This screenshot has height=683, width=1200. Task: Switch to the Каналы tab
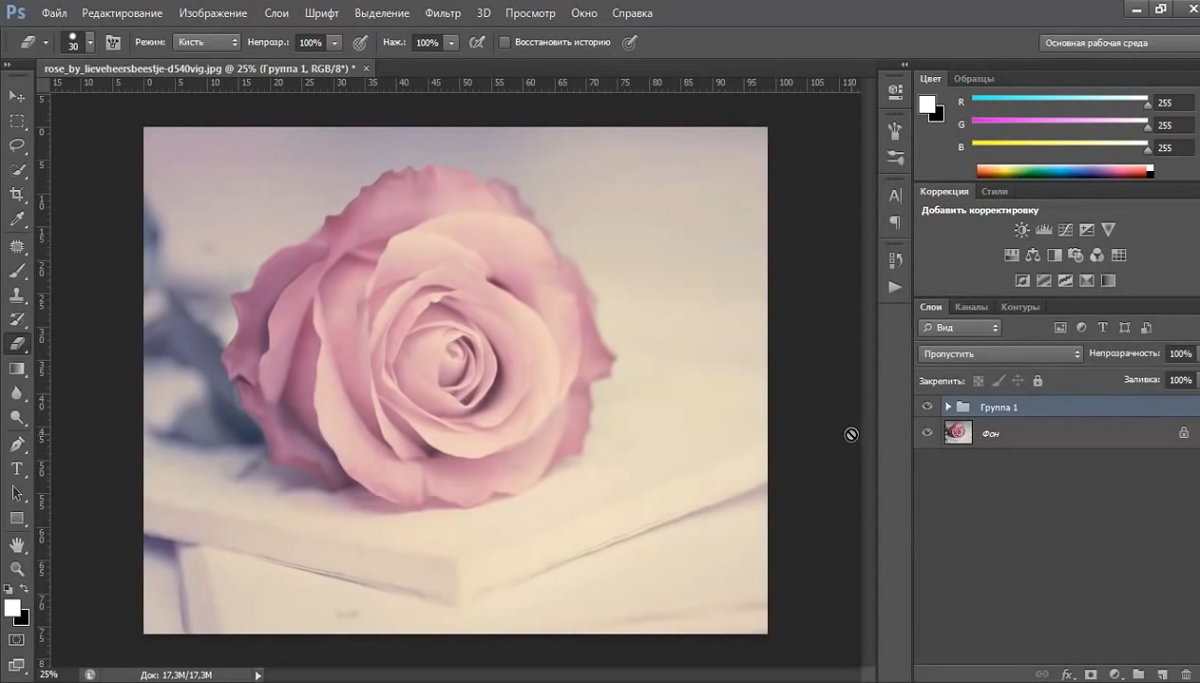pos(970,307)
